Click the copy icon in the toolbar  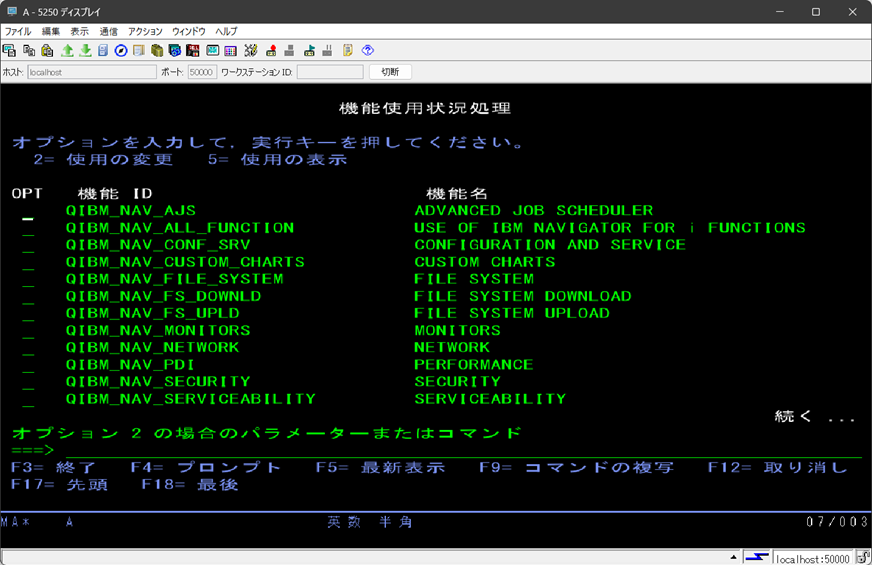pyautogui.click(x=29, y=50)
